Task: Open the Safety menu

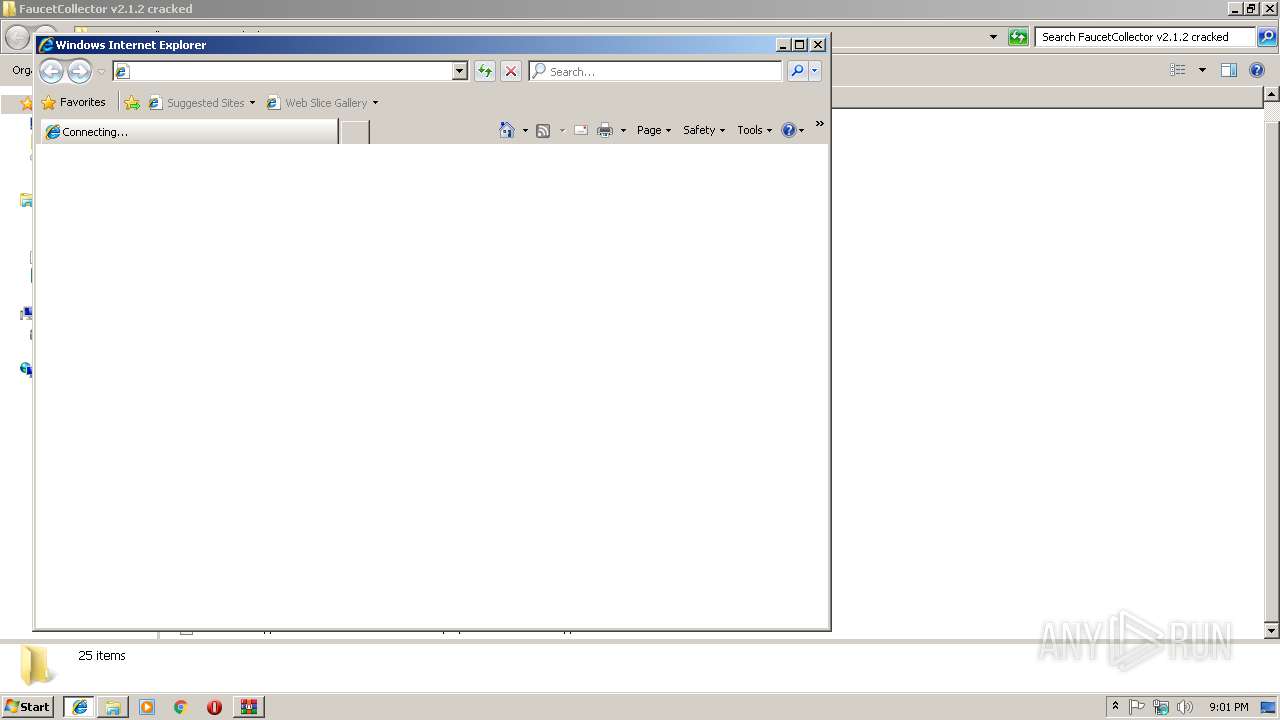Action: (704, 130)
